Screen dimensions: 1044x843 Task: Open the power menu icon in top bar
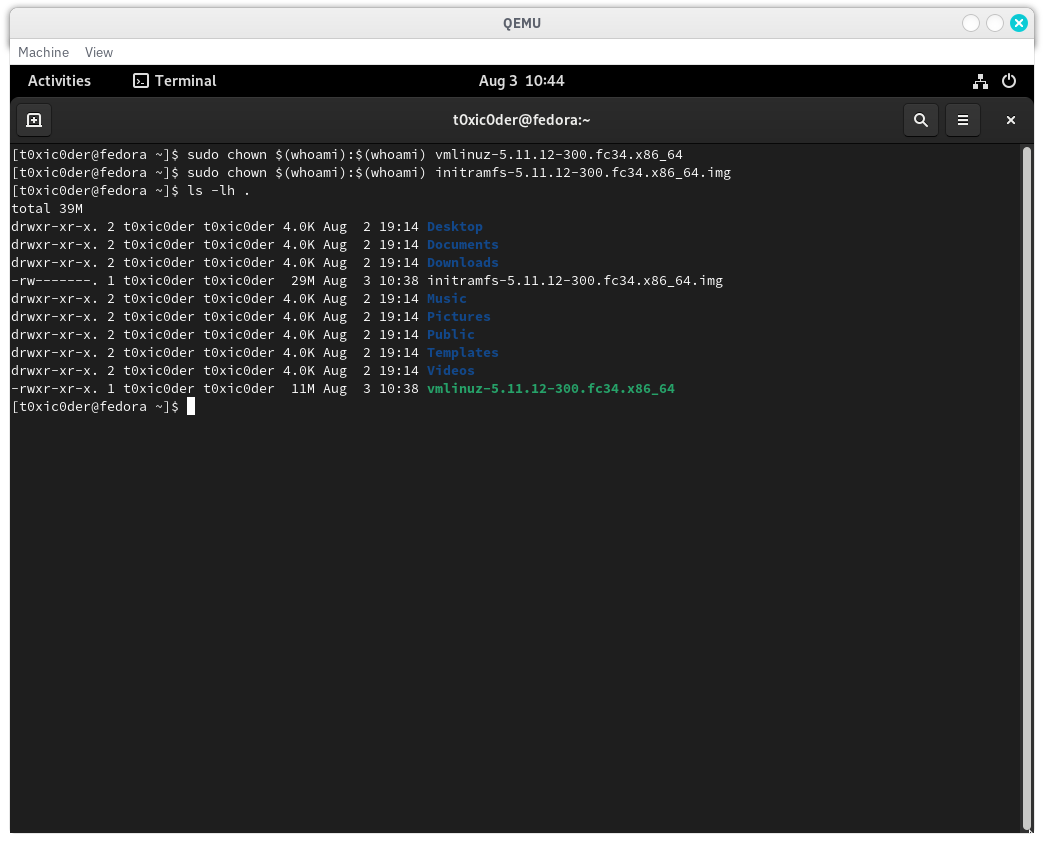pos(1009,81)
